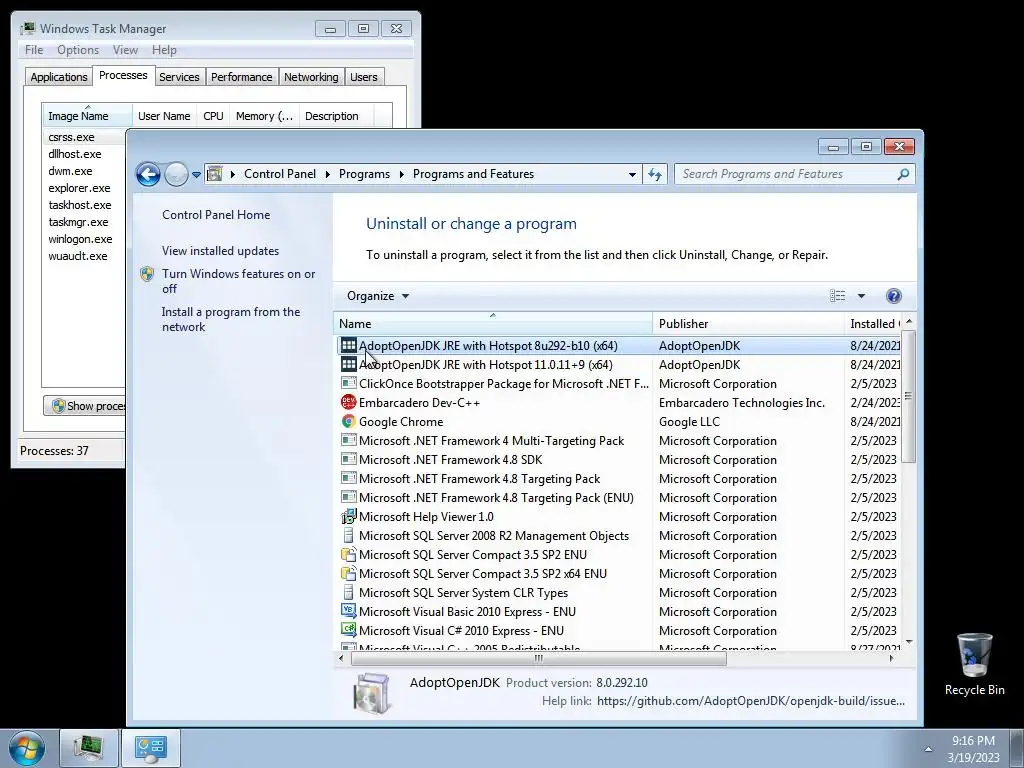Open View menu in Task Manager

(125, 50)
